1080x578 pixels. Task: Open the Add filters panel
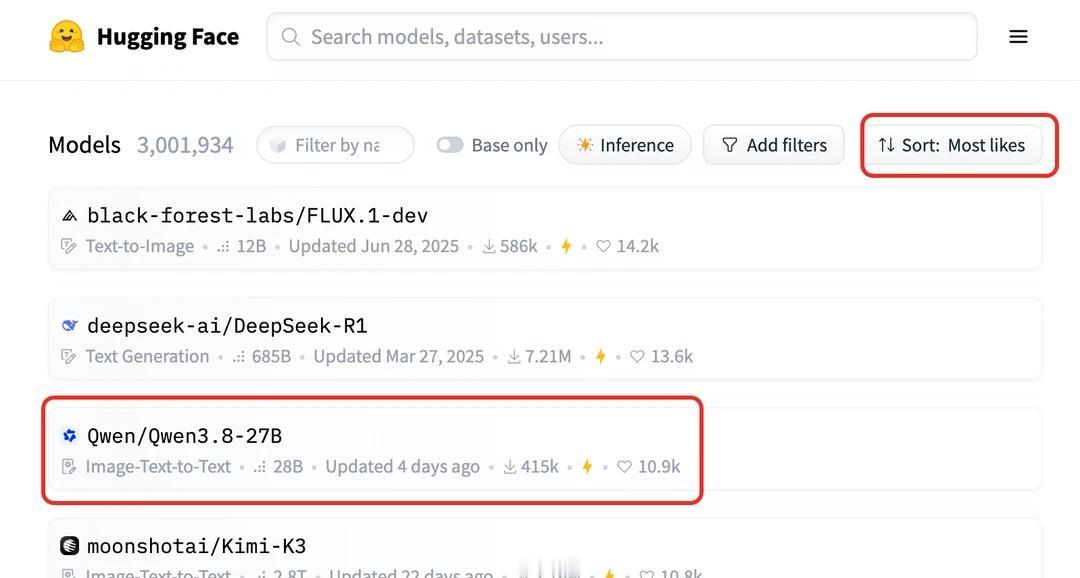[x=773, y=145]
